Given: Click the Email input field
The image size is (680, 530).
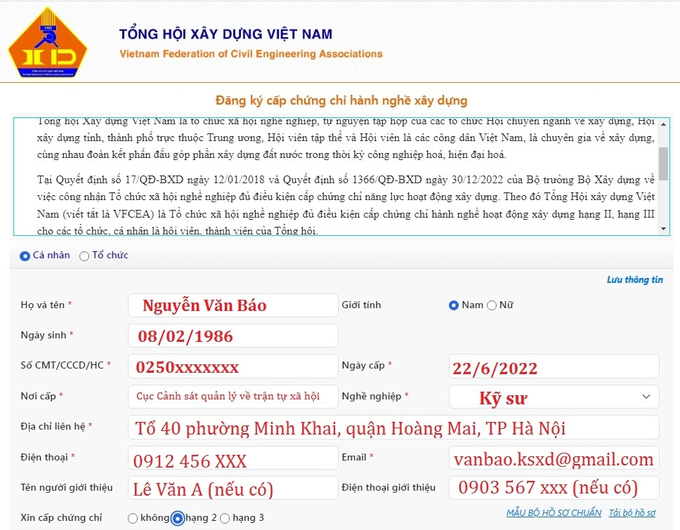Looking at the screenshot, I should click(554, 458).
